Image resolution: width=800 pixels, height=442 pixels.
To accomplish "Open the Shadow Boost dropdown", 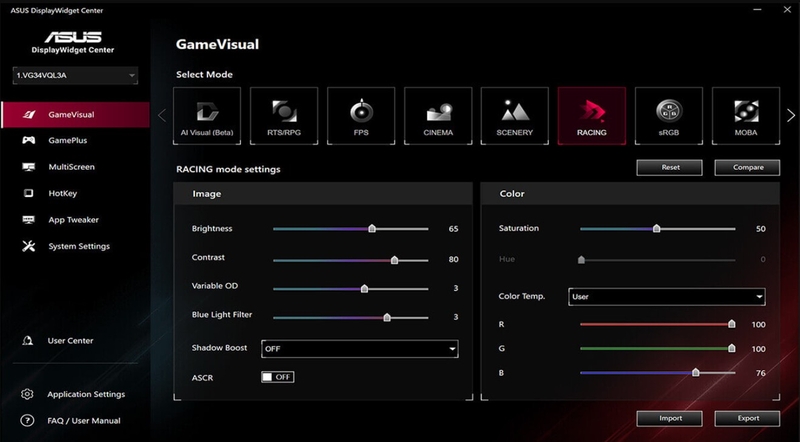I will pos(360,349).
